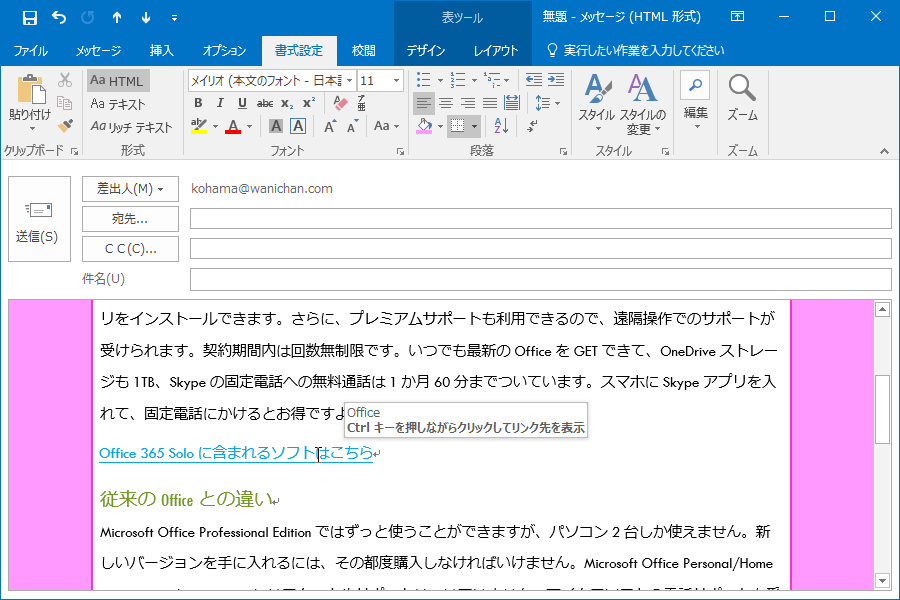Screen dimensions: 900x600
Task: Click the CC button
Action: coord(130,249)
